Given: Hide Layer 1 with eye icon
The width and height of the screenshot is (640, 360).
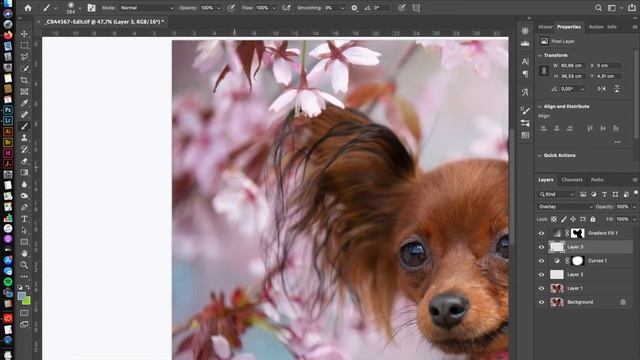Looking at the screenshot, I should coord(542,289).
